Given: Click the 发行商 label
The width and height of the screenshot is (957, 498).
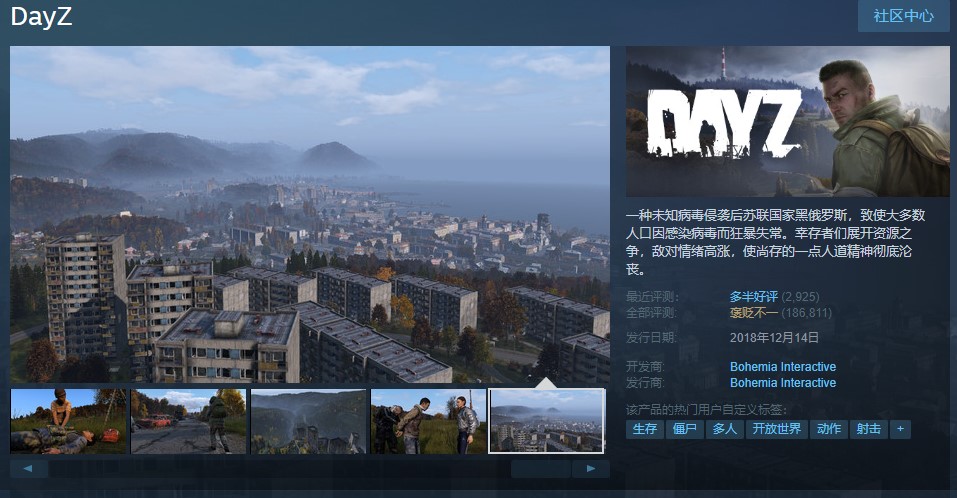Looking at the screenshot, I should tap(645, 383).
